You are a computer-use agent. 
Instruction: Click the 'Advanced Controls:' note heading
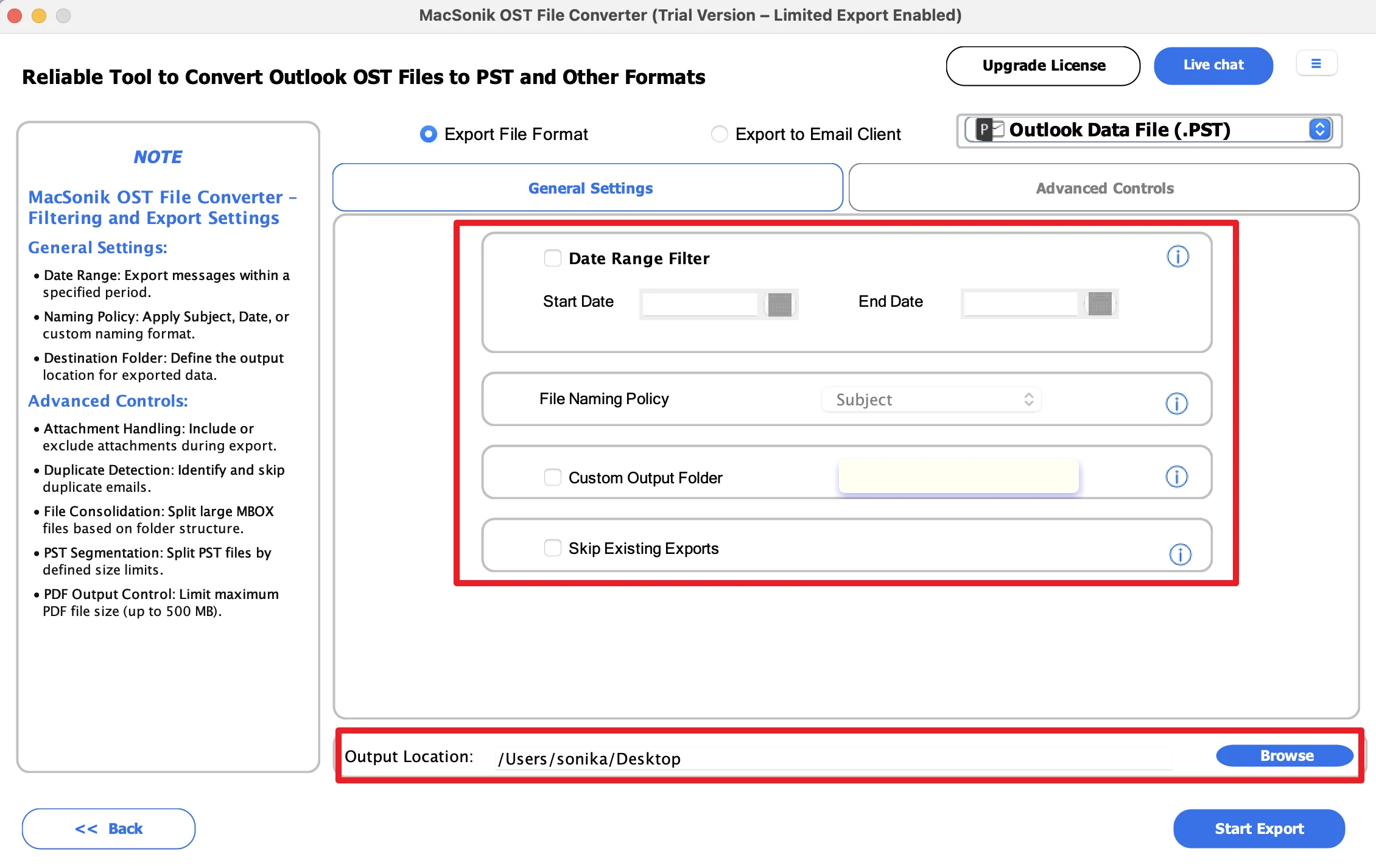[108, 401]
